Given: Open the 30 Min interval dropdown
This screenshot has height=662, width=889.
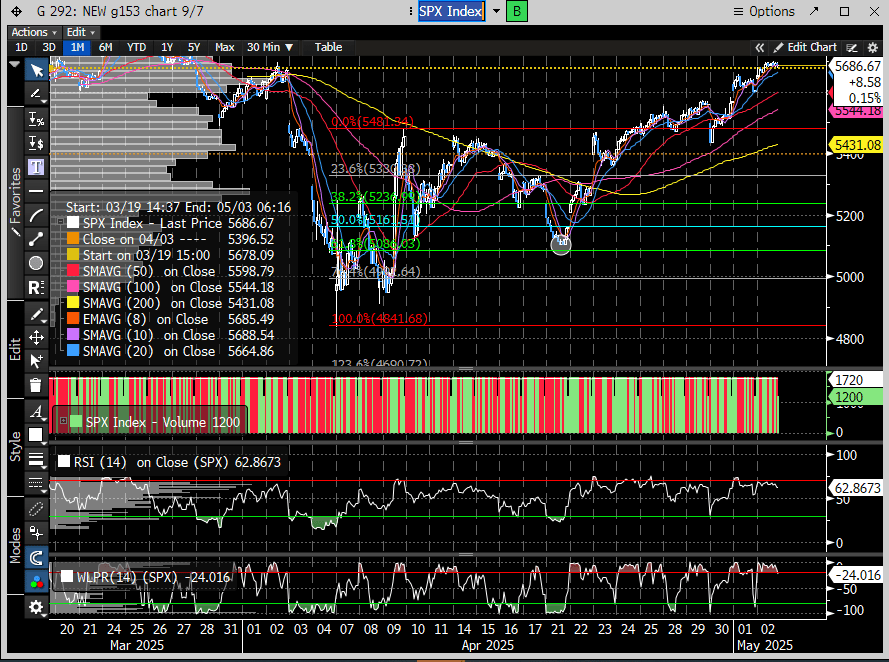Looking at the screenshot, I should coord(270,47).
